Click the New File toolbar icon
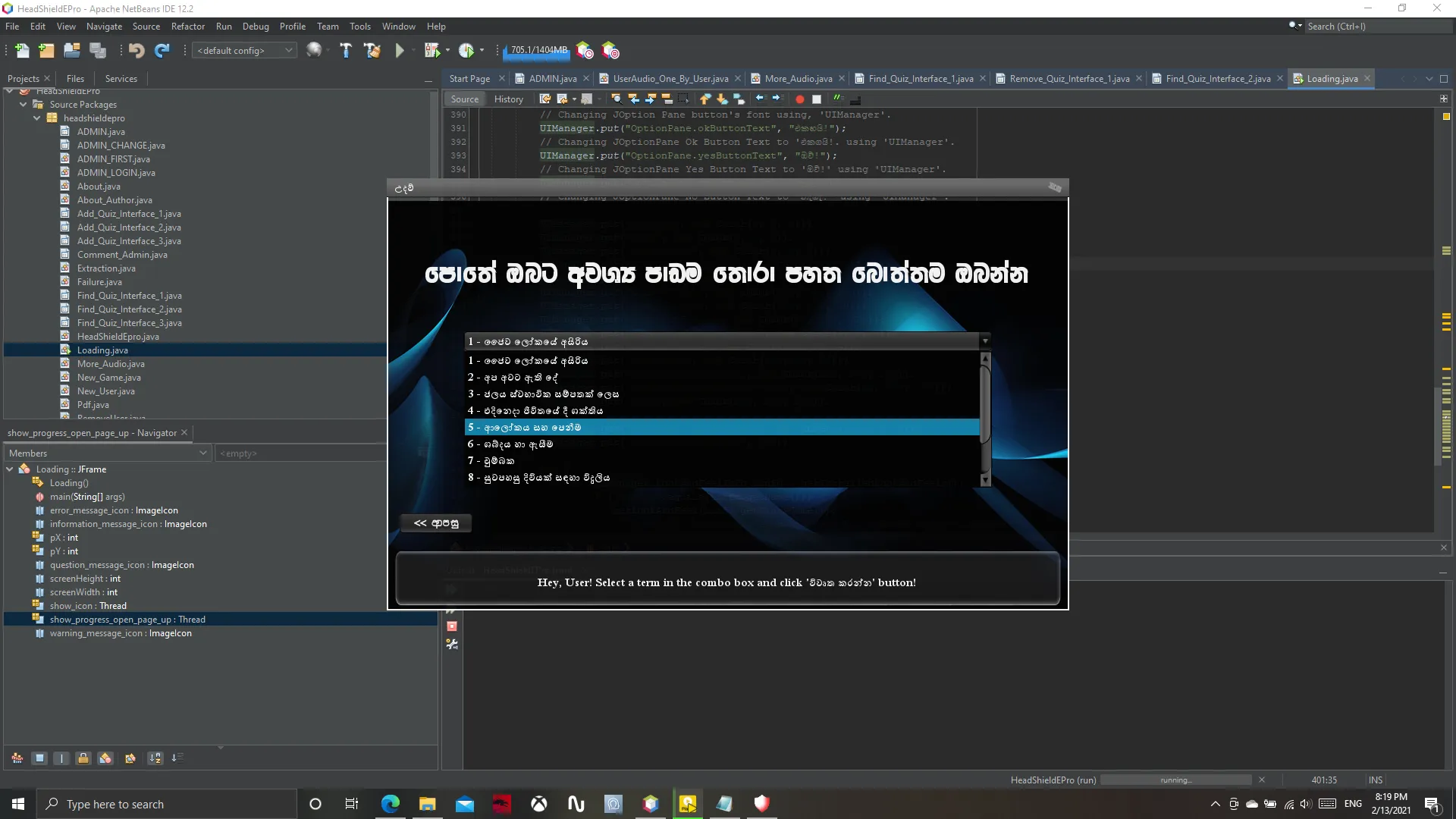Viewport: 1456px width, 819px height. [x=21, y=51]
